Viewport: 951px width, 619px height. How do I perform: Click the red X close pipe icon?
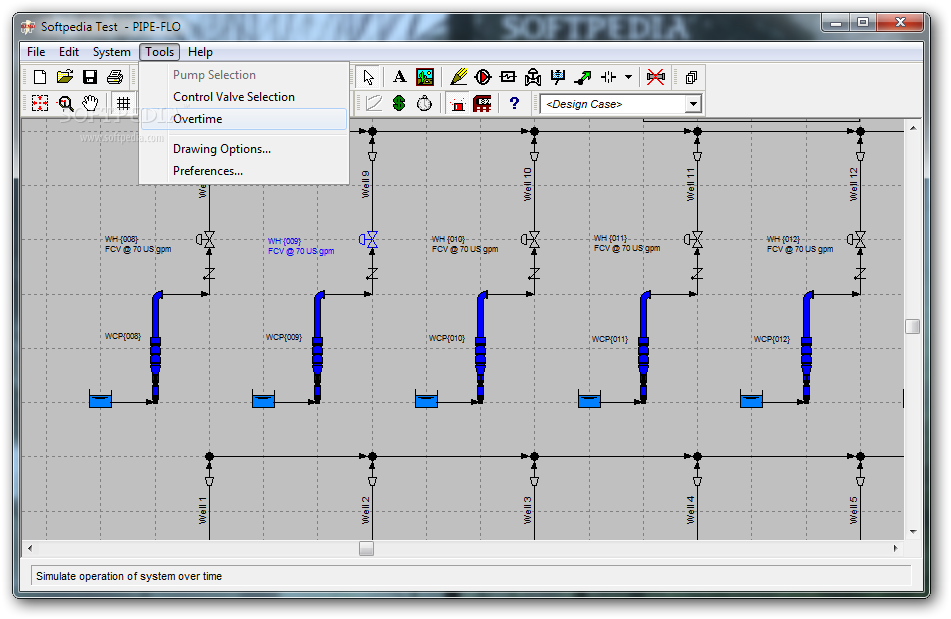click(656, 77)
